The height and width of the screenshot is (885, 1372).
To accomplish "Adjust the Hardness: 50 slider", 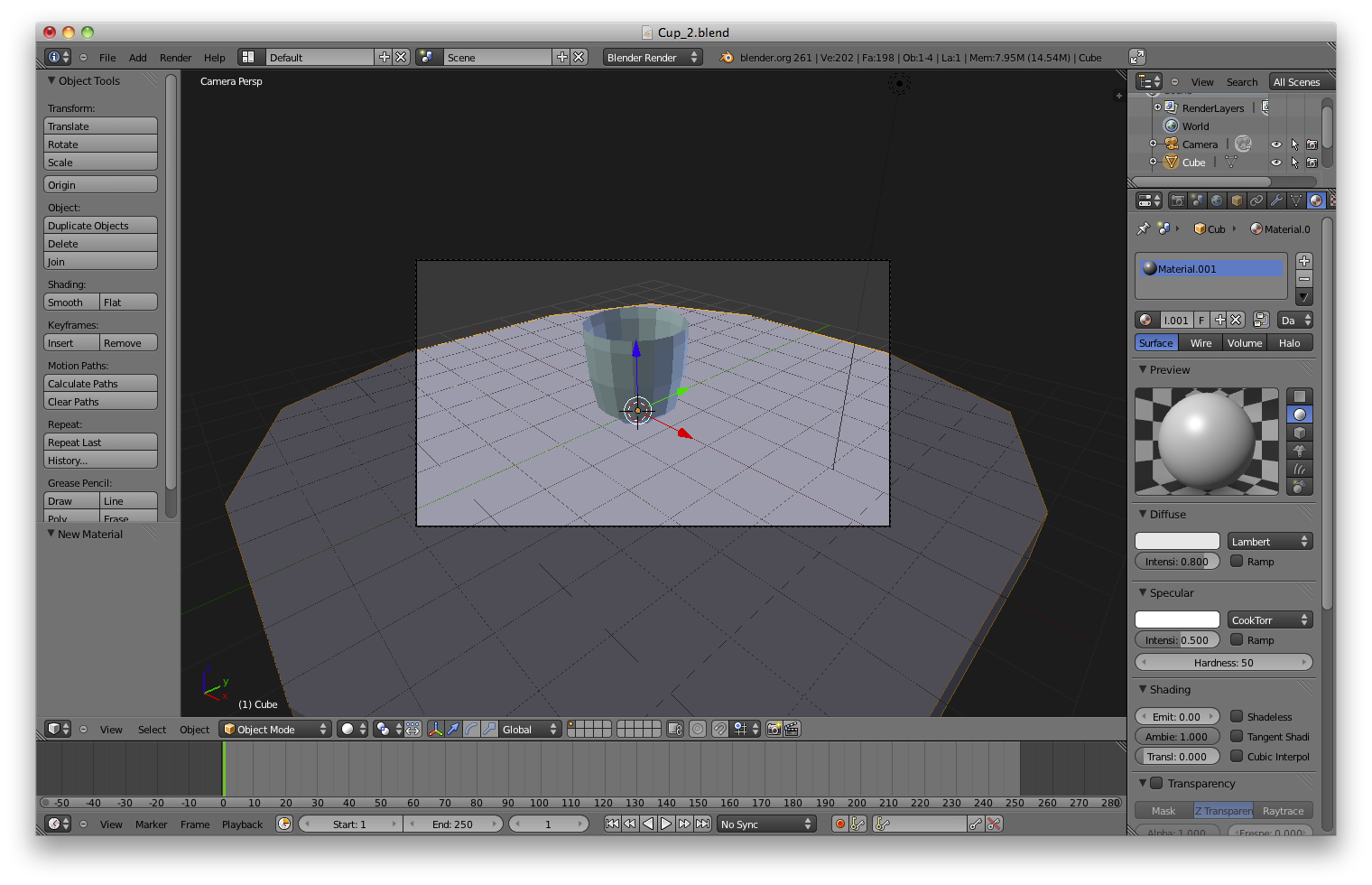I will click(x=1224, y=662).
